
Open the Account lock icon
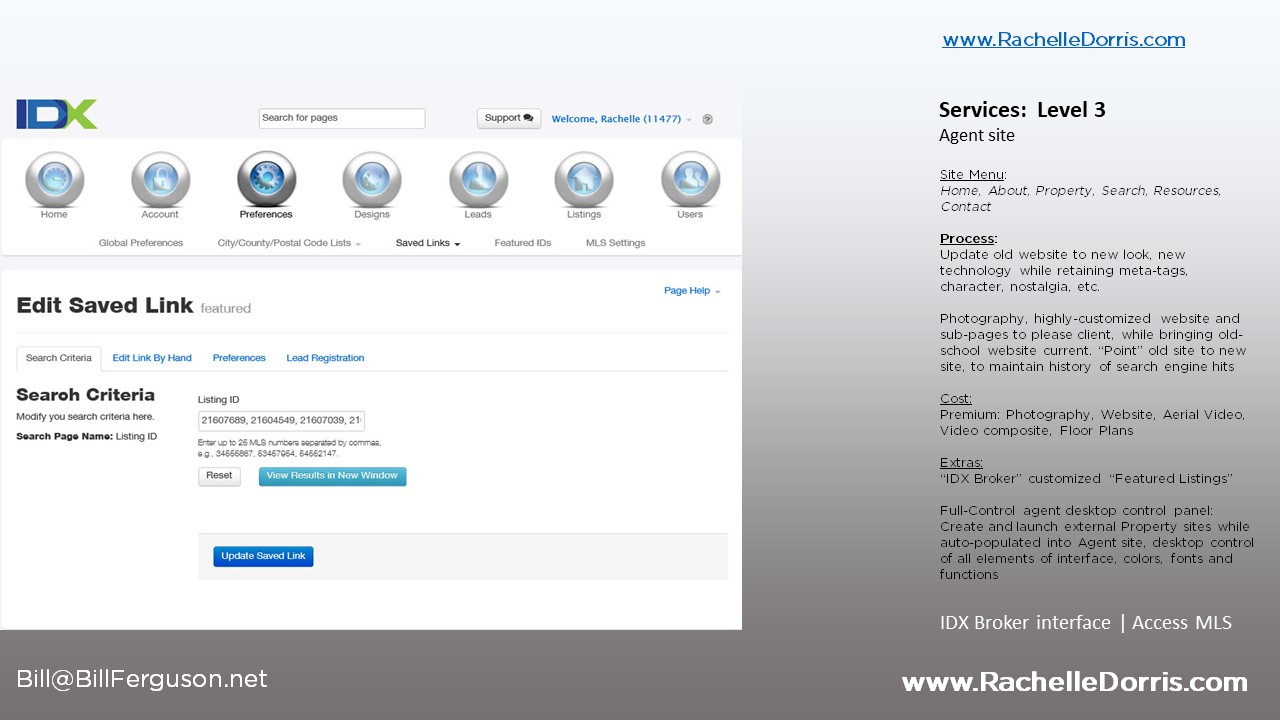point(160,180)
